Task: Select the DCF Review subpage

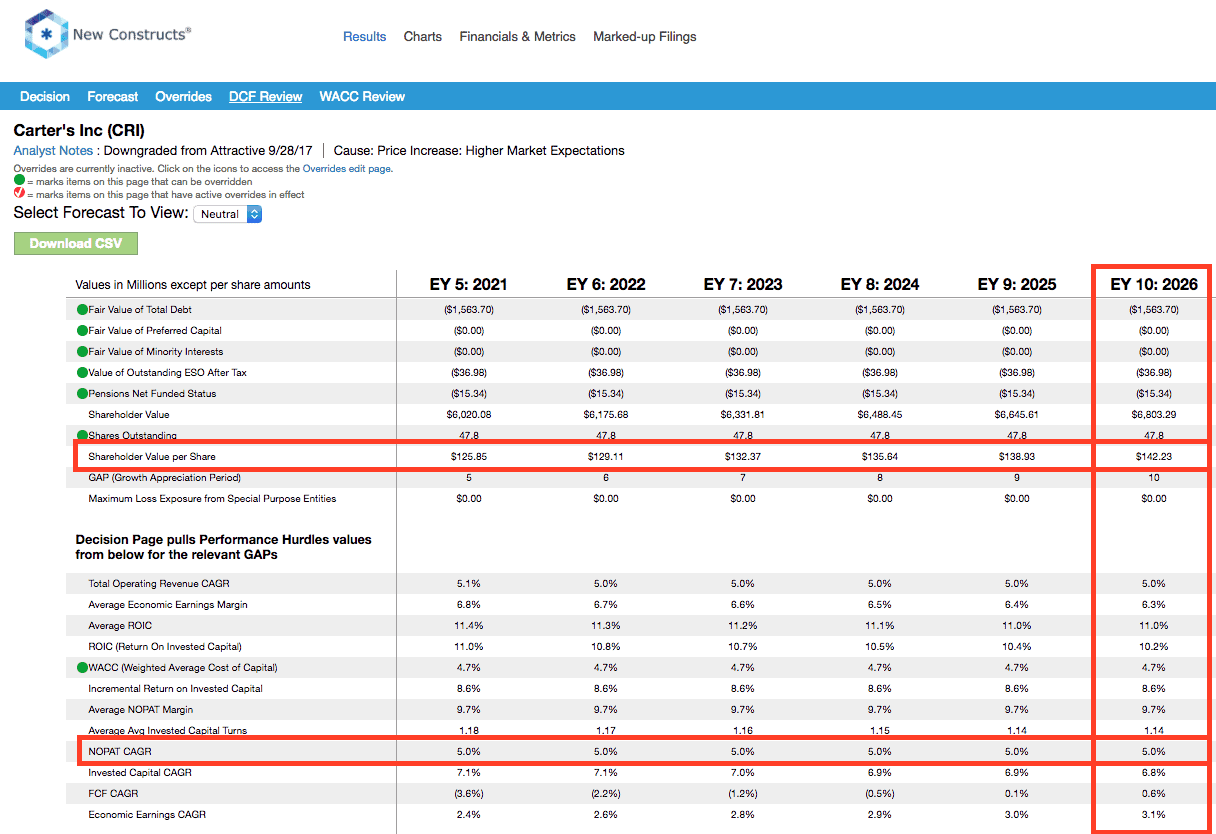Action: [x=265, y=97]
